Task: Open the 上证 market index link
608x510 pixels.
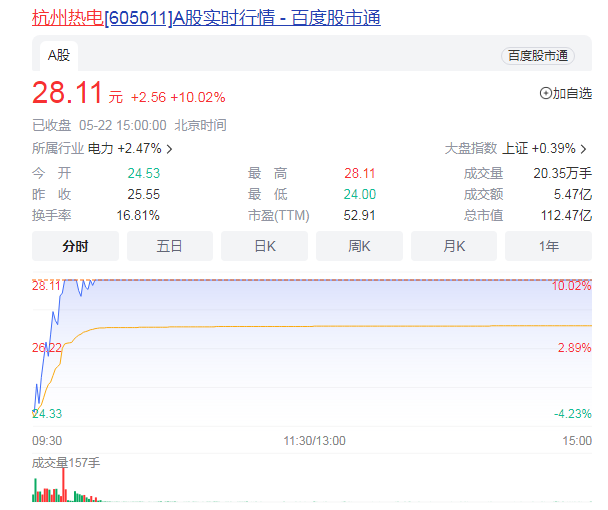Action: [514, 148]
